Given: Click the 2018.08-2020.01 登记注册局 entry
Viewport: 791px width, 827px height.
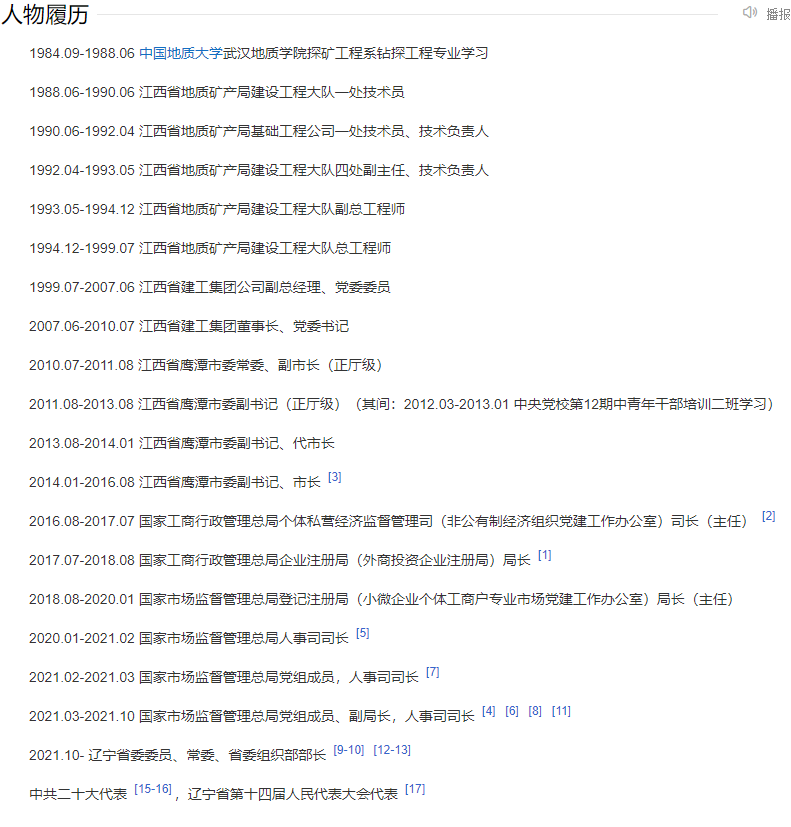Looking at the screenshot, I should [381, 600].
